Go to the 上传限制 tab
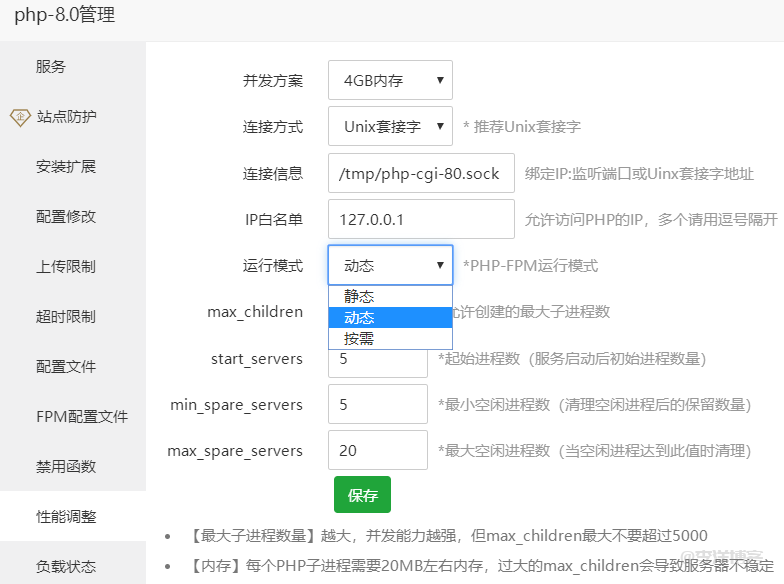The image size is (784, 584). [66, 267]
